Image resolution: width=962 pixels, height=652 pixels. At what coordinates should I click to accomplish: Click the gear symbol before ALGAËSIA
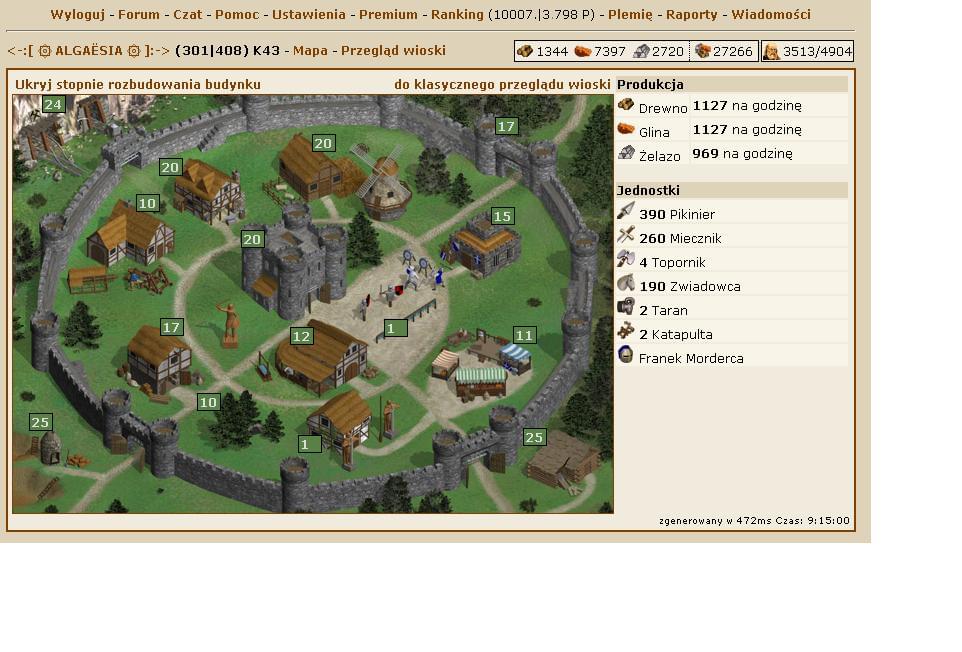(x=45, y=51)
